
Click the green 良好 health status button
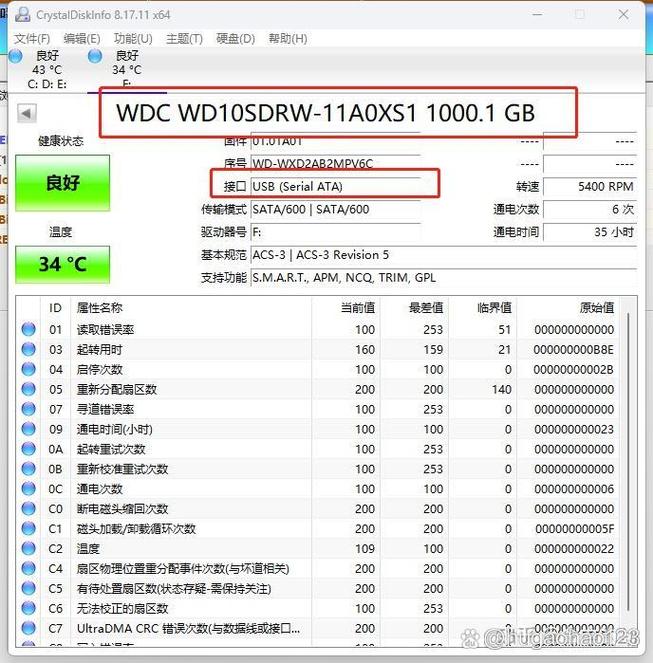pyautogui.click(x=63, y=183)
